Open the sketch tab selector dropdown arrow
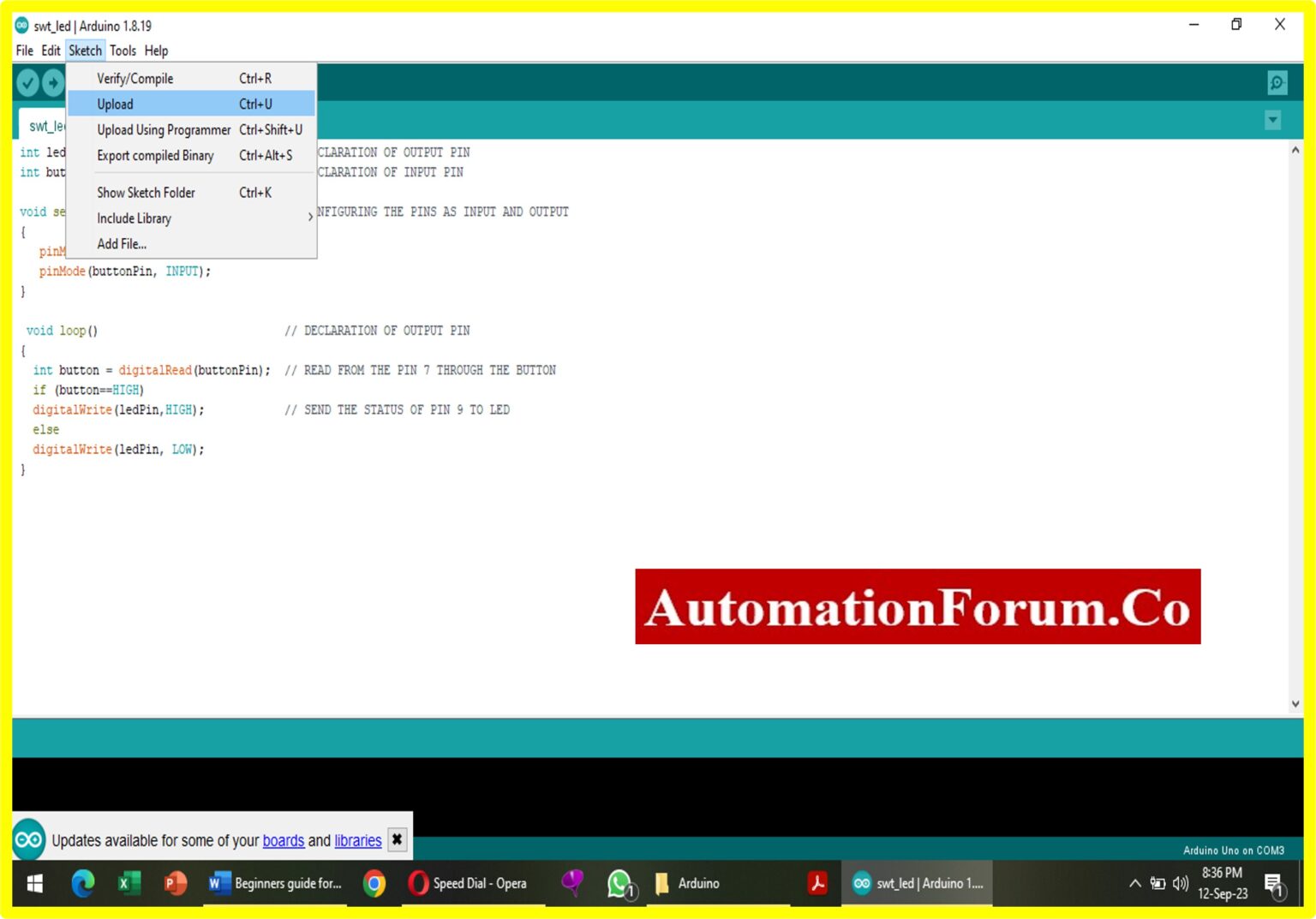This screenshot has width=1316, height=919. [x=1272, y=120]
